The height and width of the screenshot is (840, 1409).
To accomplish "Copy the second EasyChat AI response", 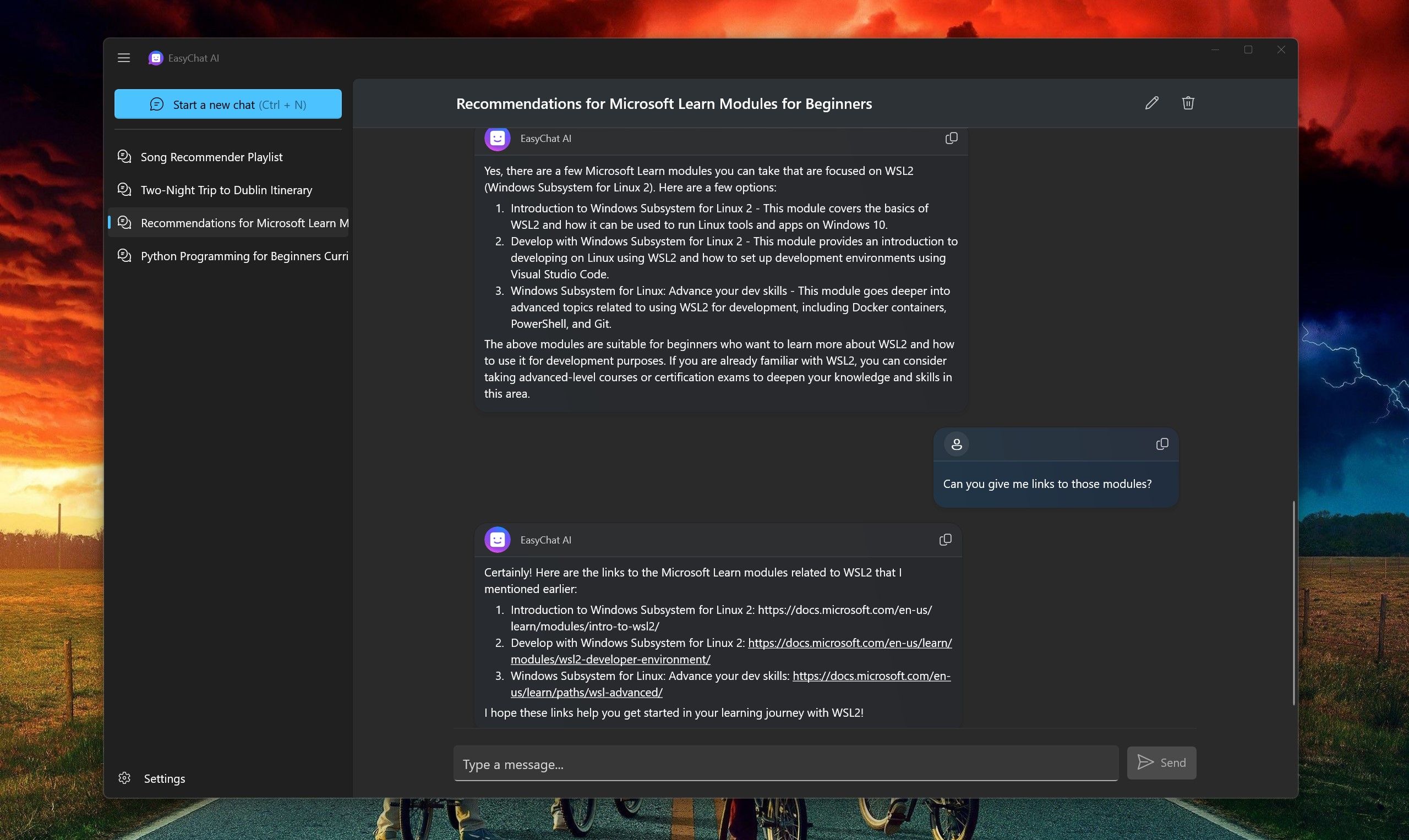I will pyautogui.click(x=944, y=540).
